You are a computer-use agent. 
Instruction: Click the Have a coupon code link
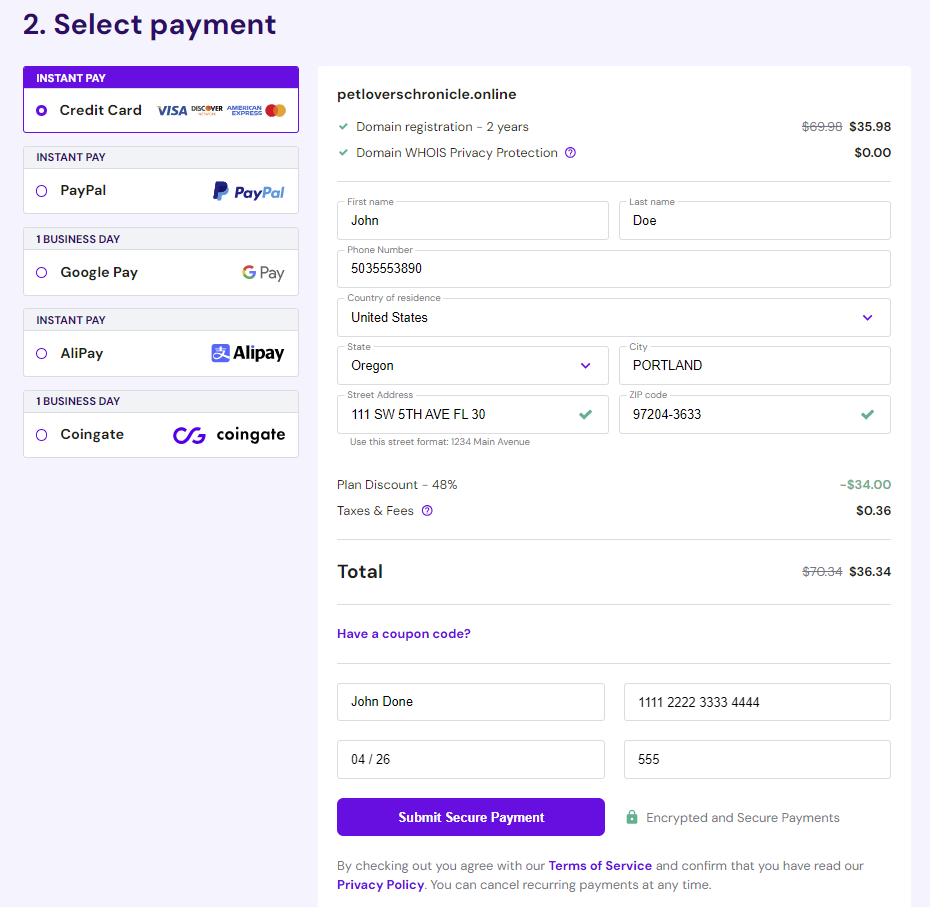(403, 633)
